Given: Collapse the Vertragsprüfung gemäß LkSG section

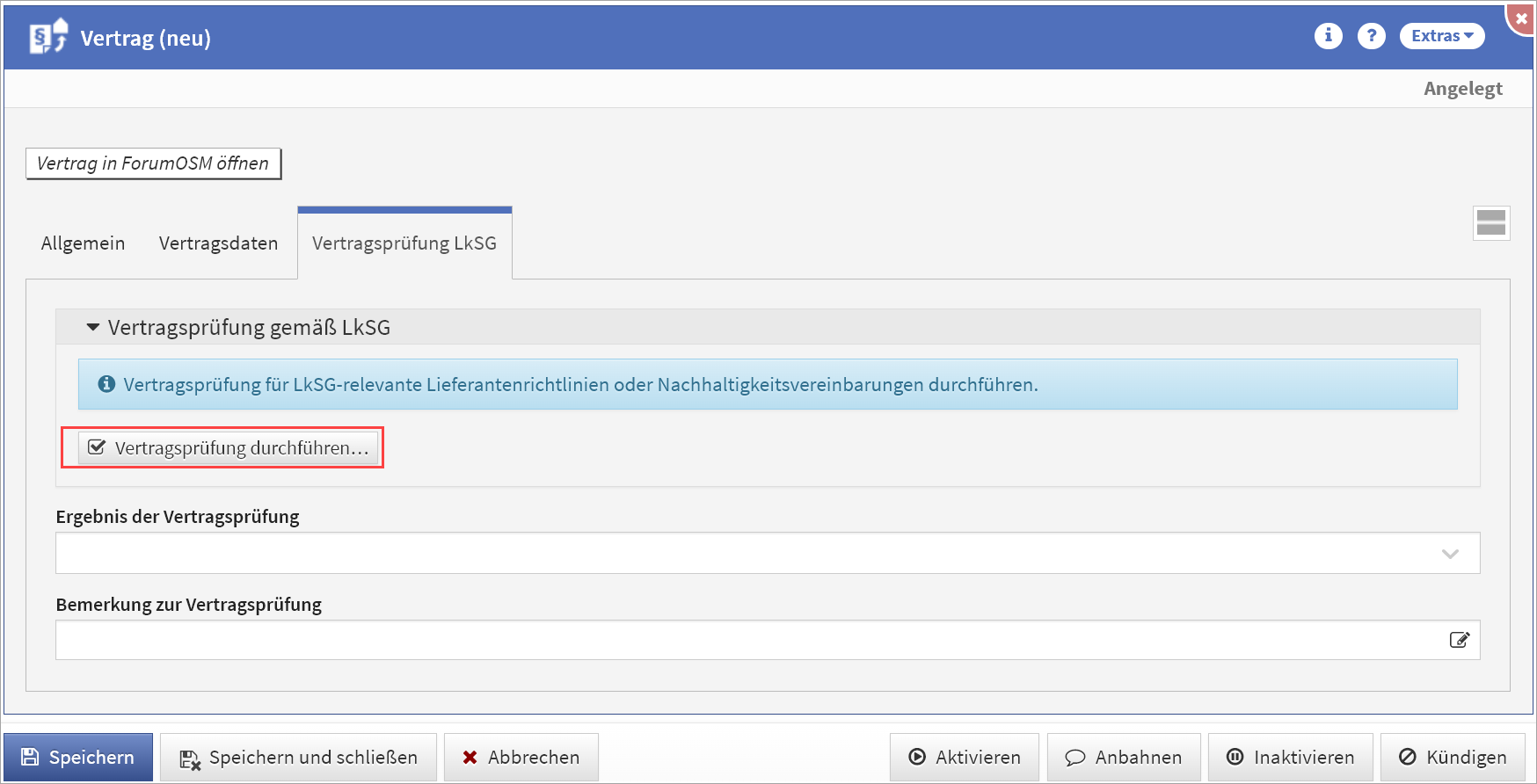Looking at the screenshot, I should point(92,328).
